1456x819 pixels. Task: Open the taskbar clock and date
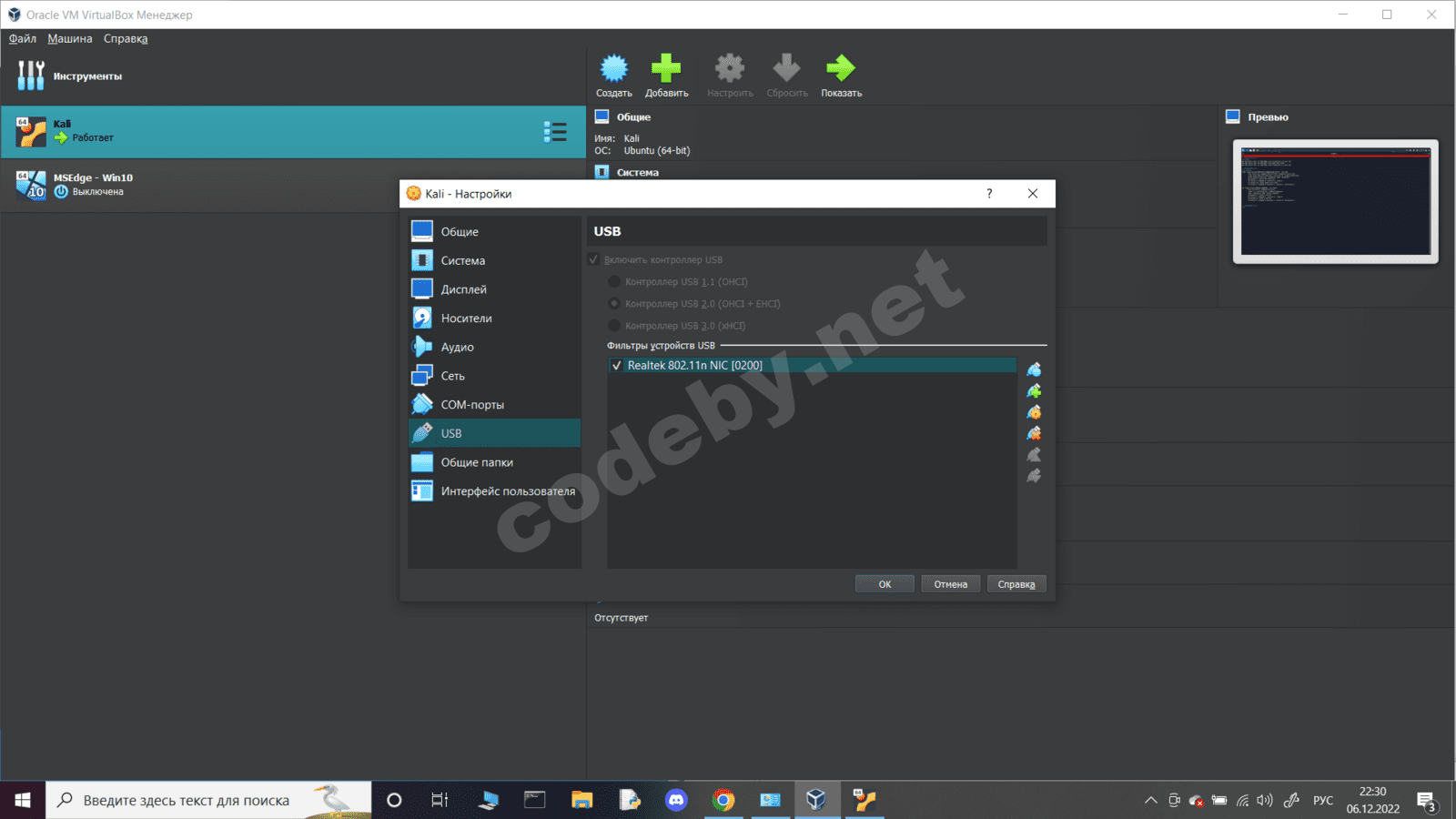[x=1373, y=800]
